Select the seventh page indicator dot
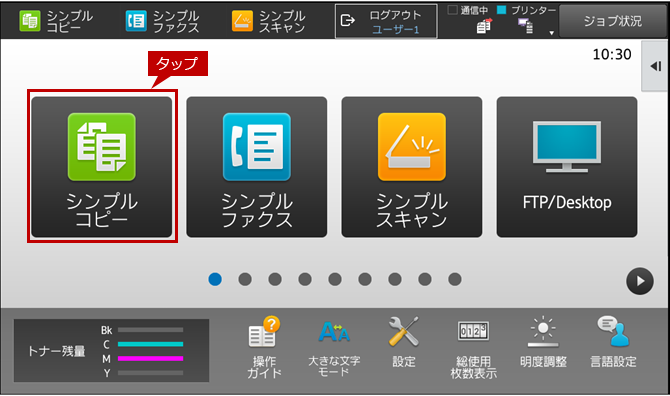Screen dimensions: 670x396 (x=395, y=279)
